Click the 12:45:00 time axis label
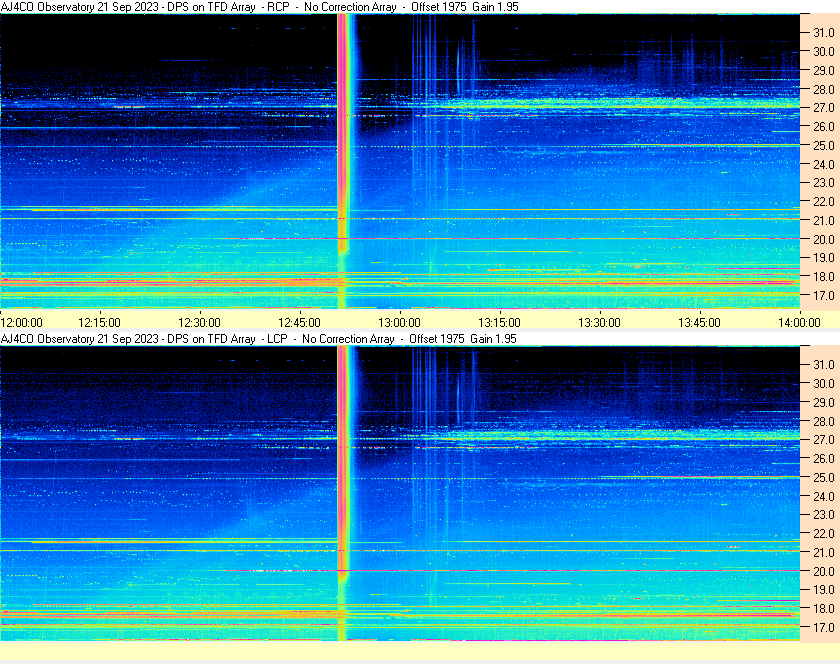840x664 pixels. pos(299,323)
